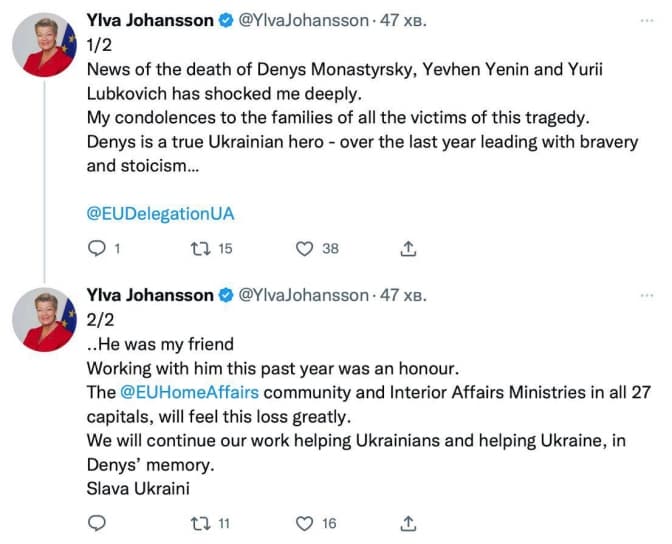Open second tweet's 47 хв. timestamp
Image resolution: width=672 pixels, height=544 pixels.
click(x=404, y=296)
